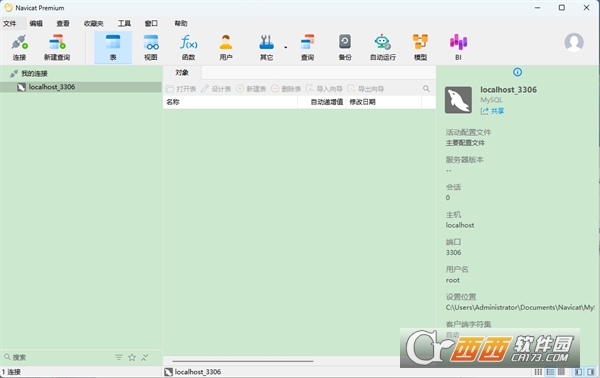
Task: Switch to ER diagram view in status bar
Action: point(561,372)
